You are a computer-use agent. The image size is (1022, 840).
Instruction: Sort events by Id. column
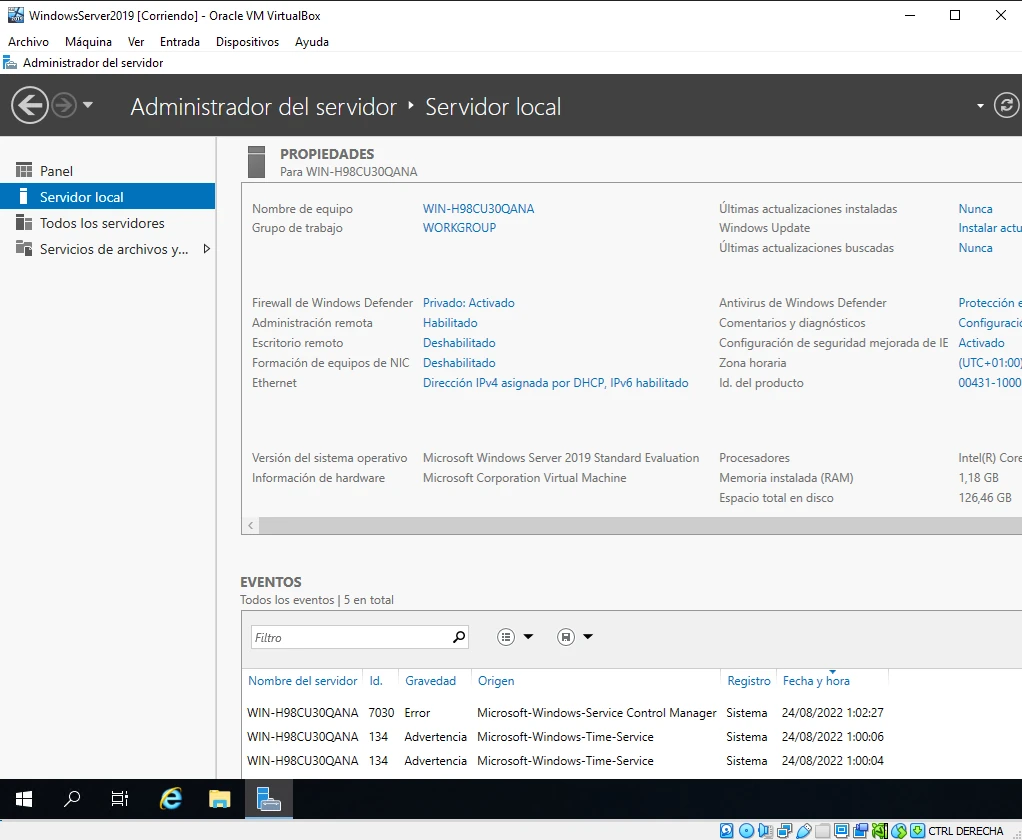[375, 680]
